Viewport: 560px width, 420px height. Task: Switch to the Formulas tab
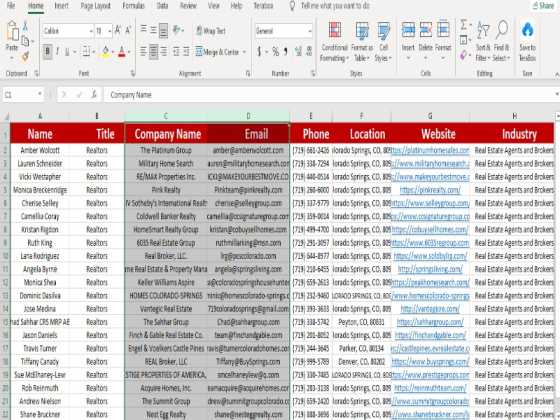133,6
